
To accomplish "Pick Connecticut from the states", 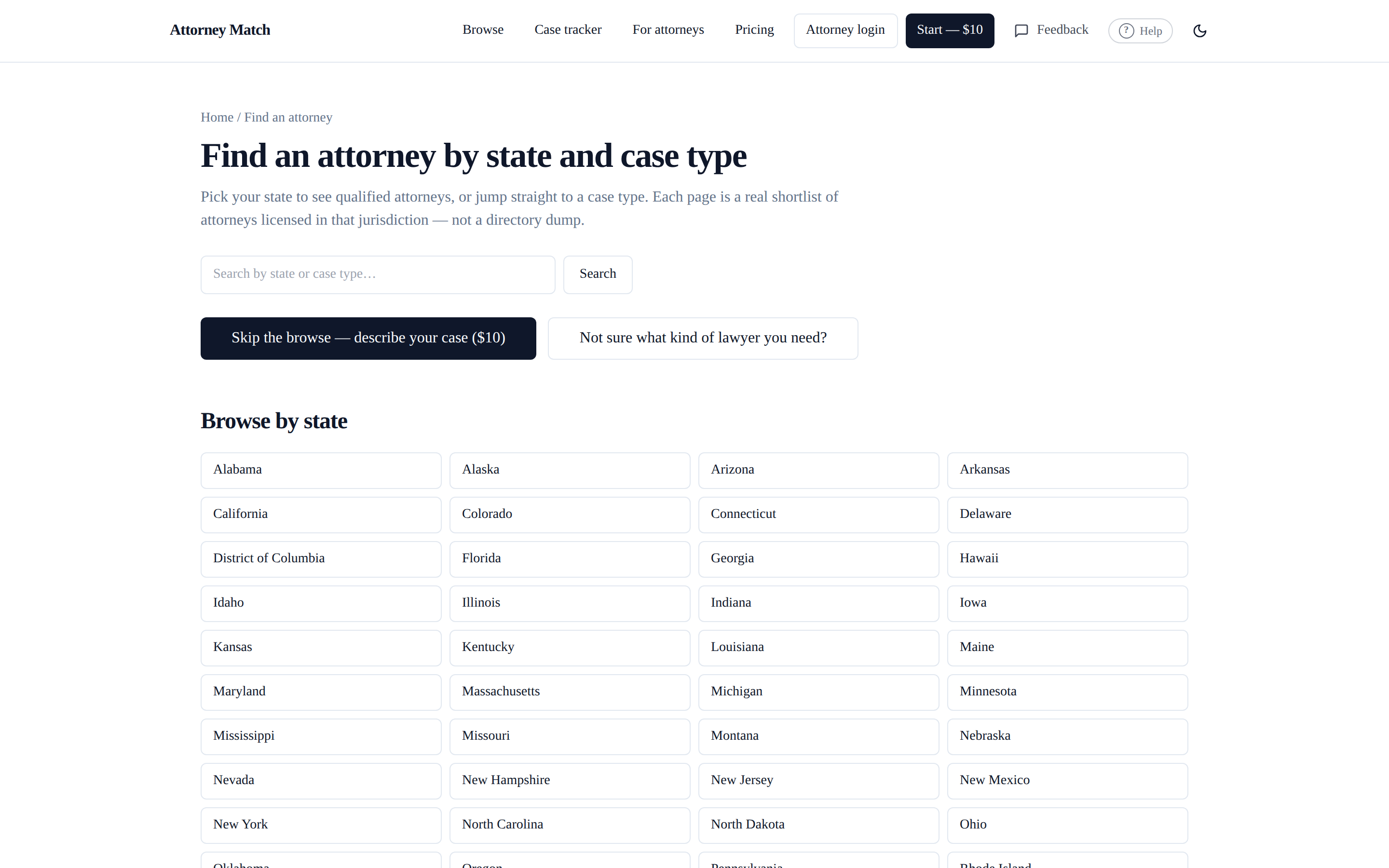I will [818, 515].
